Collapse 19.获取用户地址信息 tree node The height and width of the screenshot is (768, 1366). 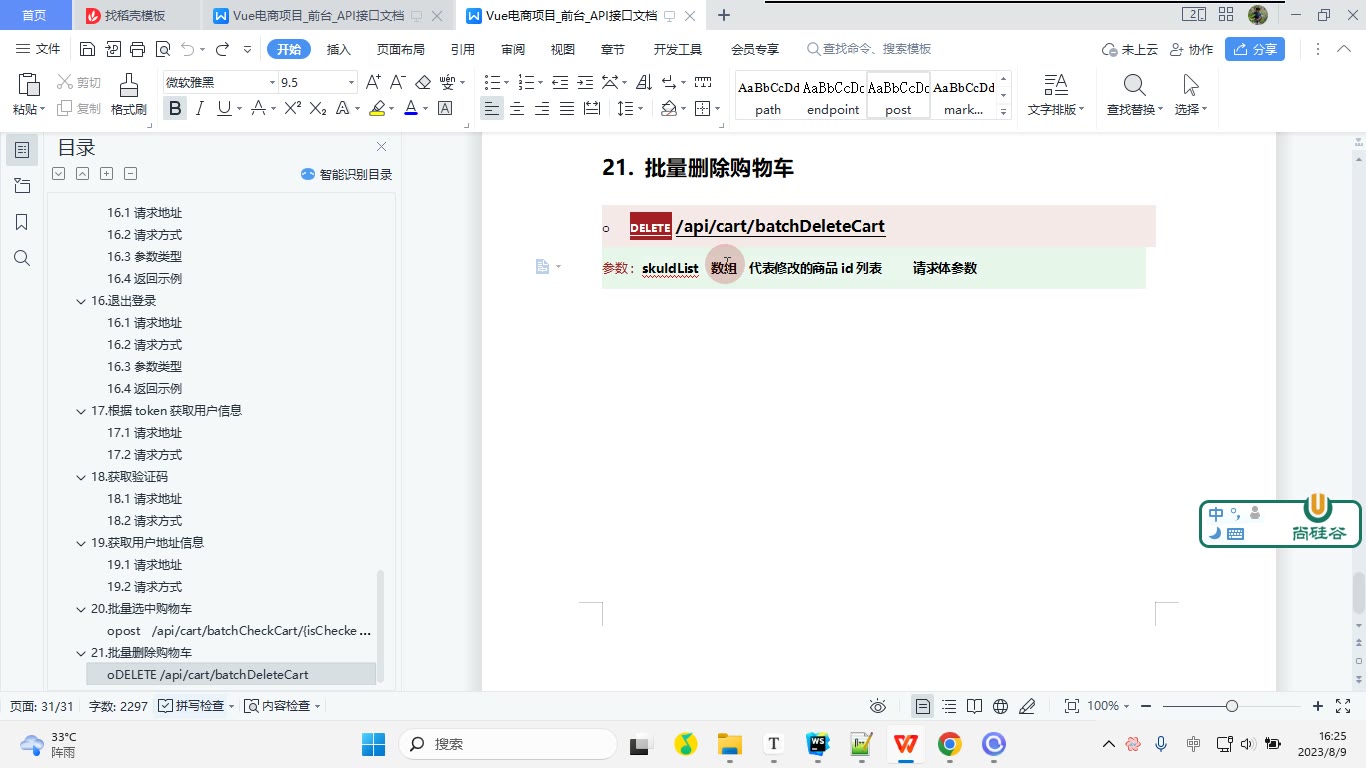(x=81, y=543)
